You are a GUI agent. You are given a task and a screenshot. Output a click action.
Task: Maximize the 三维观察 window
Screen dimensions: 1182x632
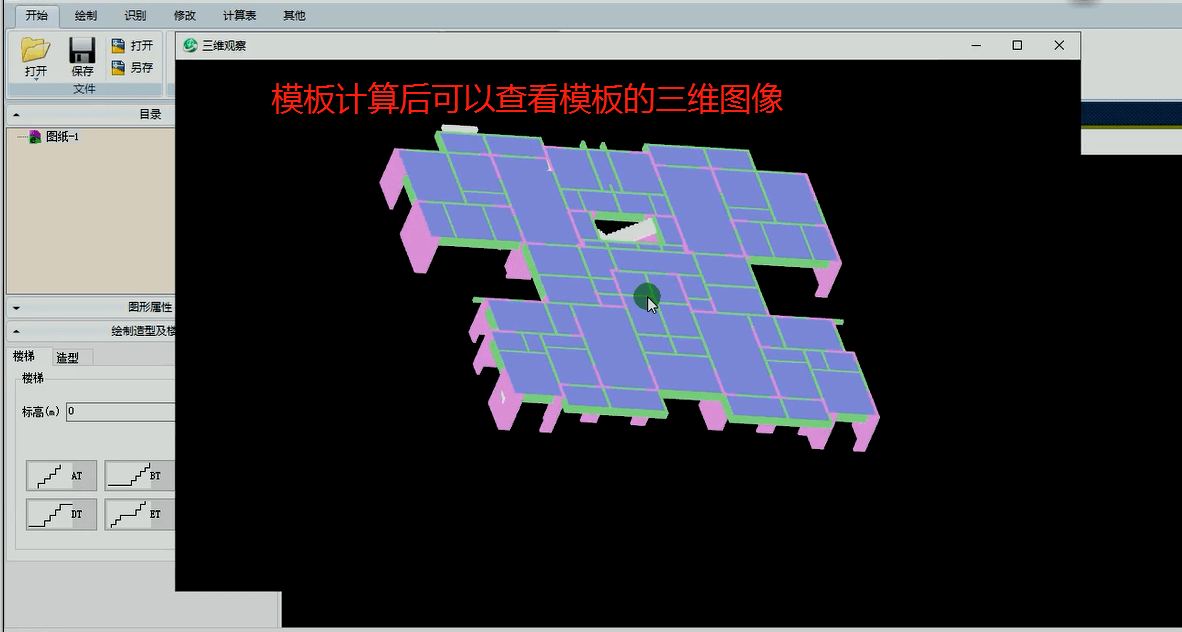point(1017,45)
